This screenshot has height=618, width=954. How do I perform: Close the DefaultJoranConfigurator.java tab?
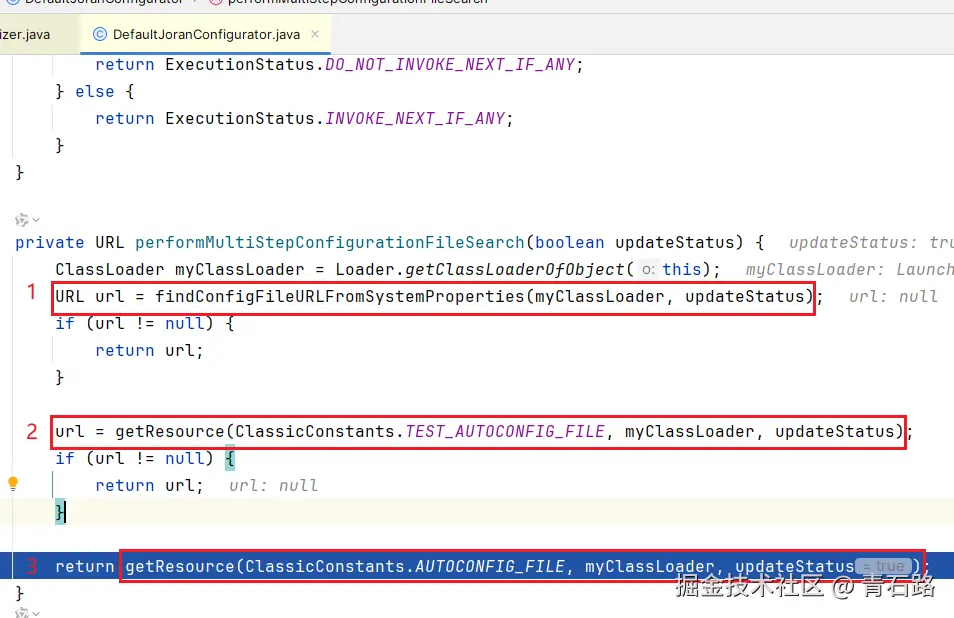[x=314, y=33]
